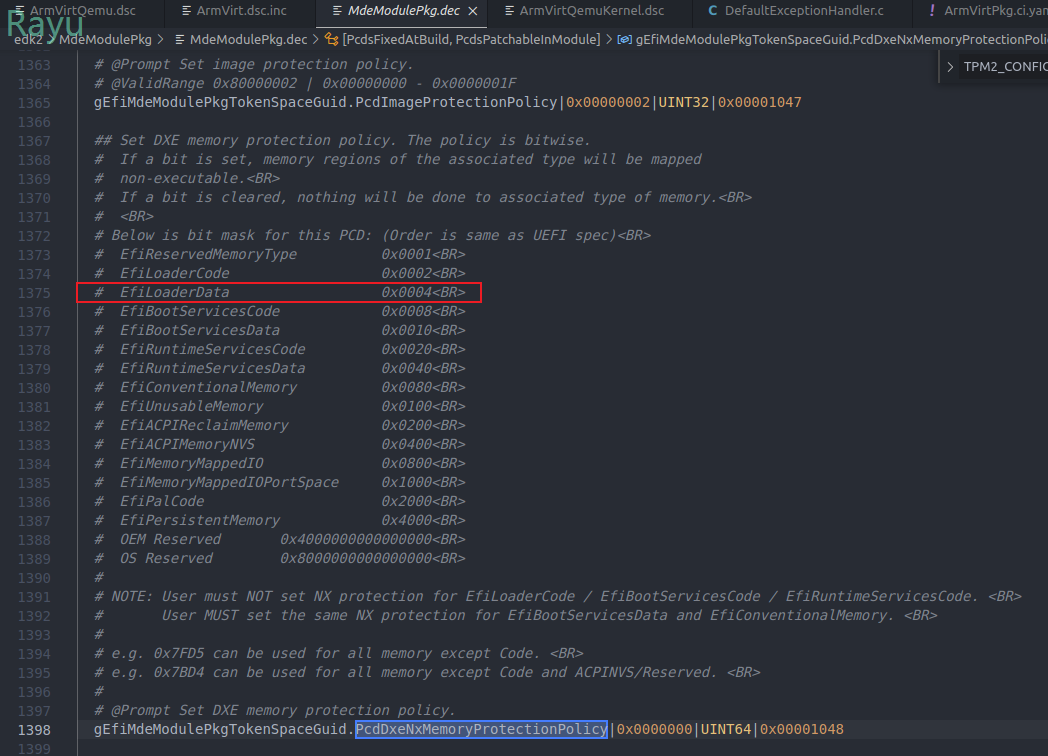Screen dimensions: 1048x756
Task: Click the value 0x00001048 on line 1398
Action: pyautogui.click(x=801, y=729)
